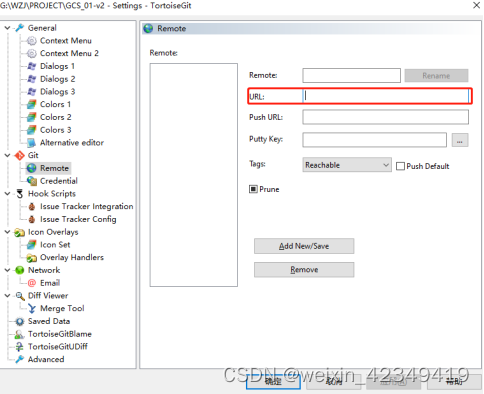Collapse the Git tree node

7,155
